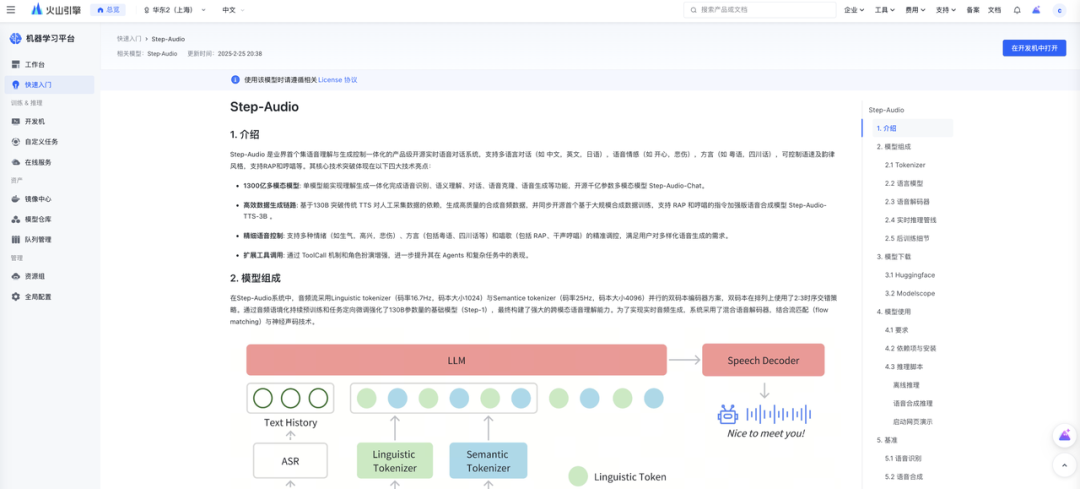Jump to Step-Audio in the outline
1080x489 pixels.
tap(886, 110)
